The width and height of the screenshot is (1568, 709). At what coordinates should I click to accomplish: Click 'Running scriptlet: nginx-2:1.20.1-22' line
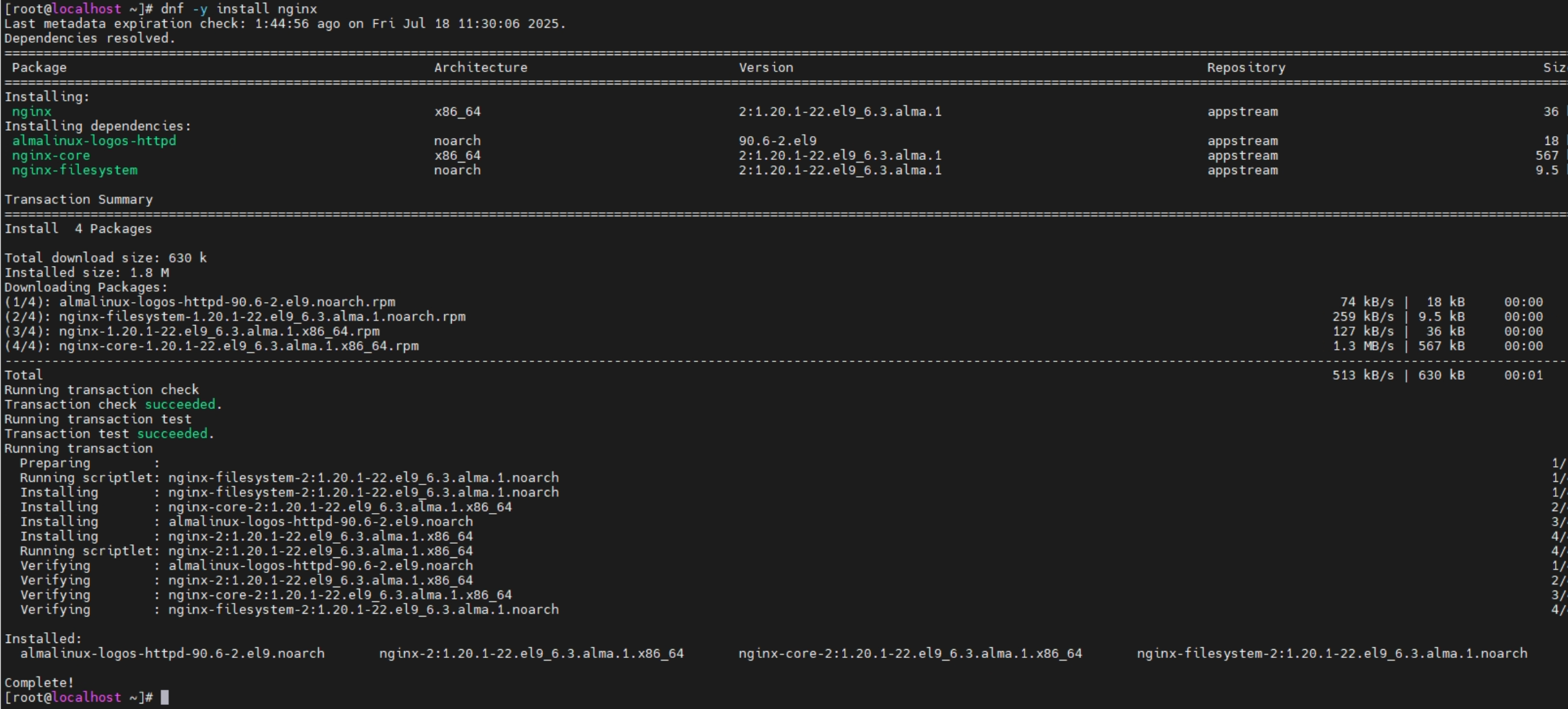(x=246, y=551)
